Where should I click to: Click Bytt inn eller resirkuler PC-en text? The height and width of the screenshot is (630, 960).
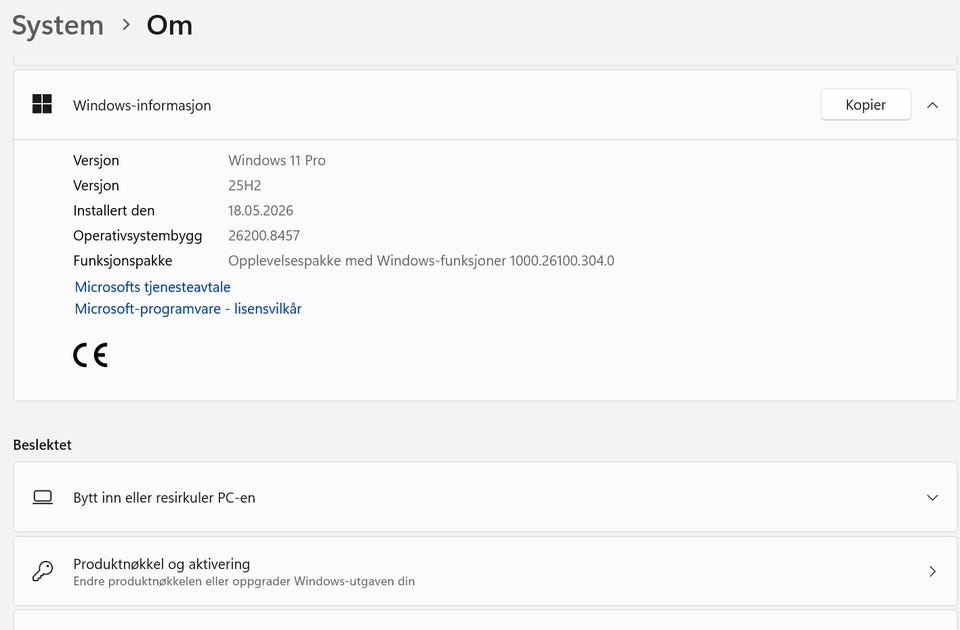pyautogui.click(x=164, y=498)
